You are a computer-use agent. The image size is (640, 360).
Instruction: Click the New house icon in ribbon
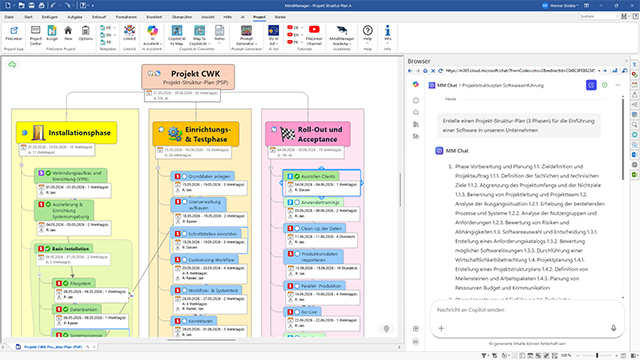click(68, 30)
